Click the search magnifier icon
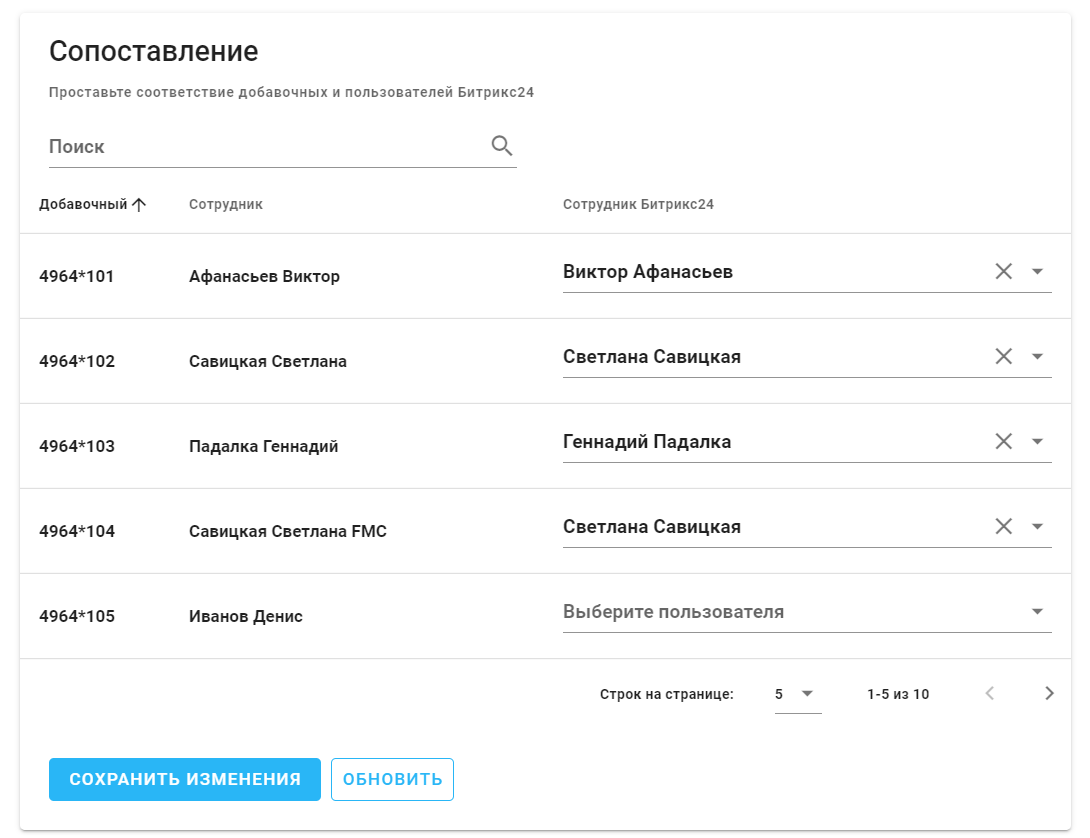Viewport: 1090px width, 838px height. tap(502, 146)
